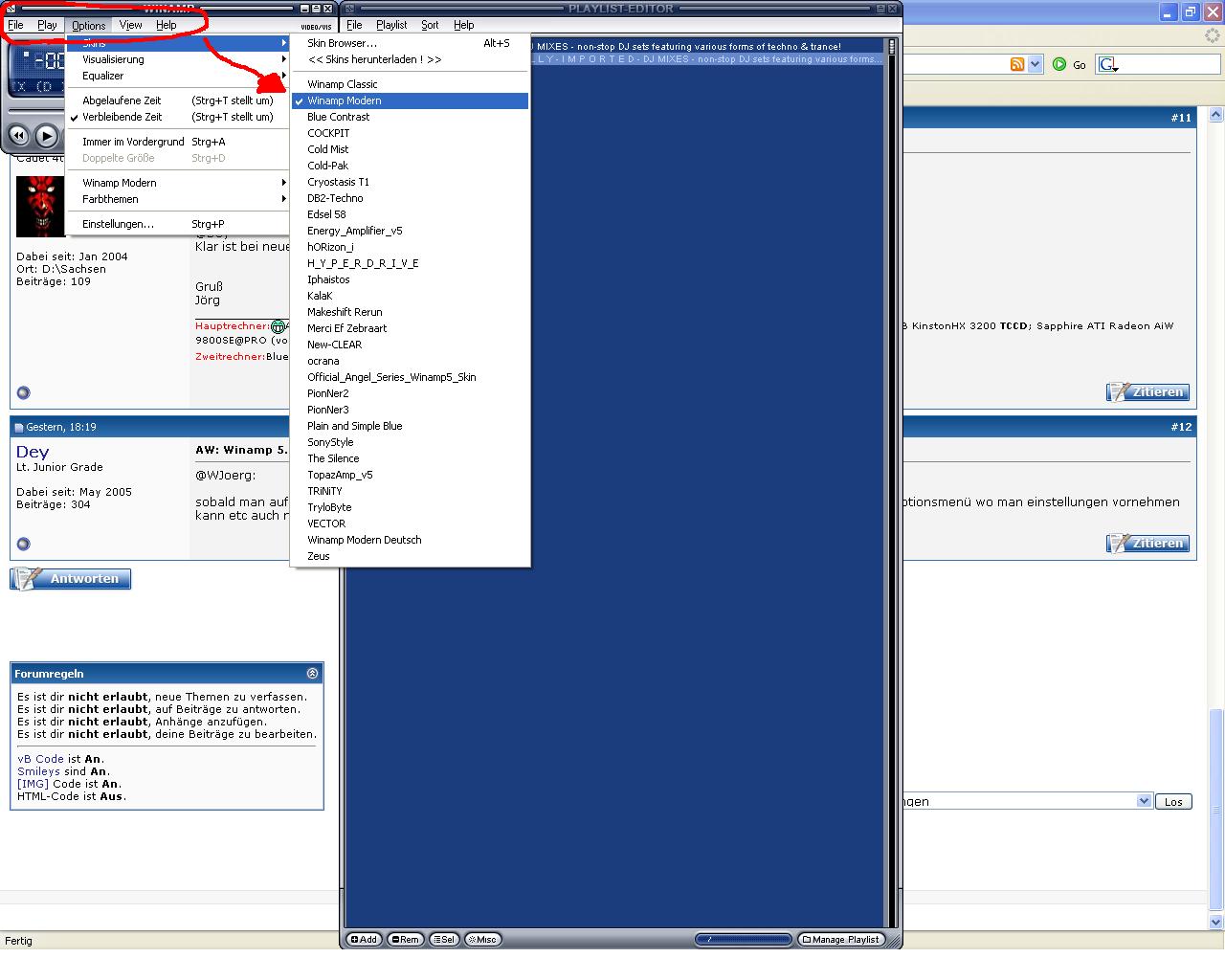This screenshot has width=1225, height=980.
Task: Open Skin Browser... entry
Action: [x=410, y=43]
